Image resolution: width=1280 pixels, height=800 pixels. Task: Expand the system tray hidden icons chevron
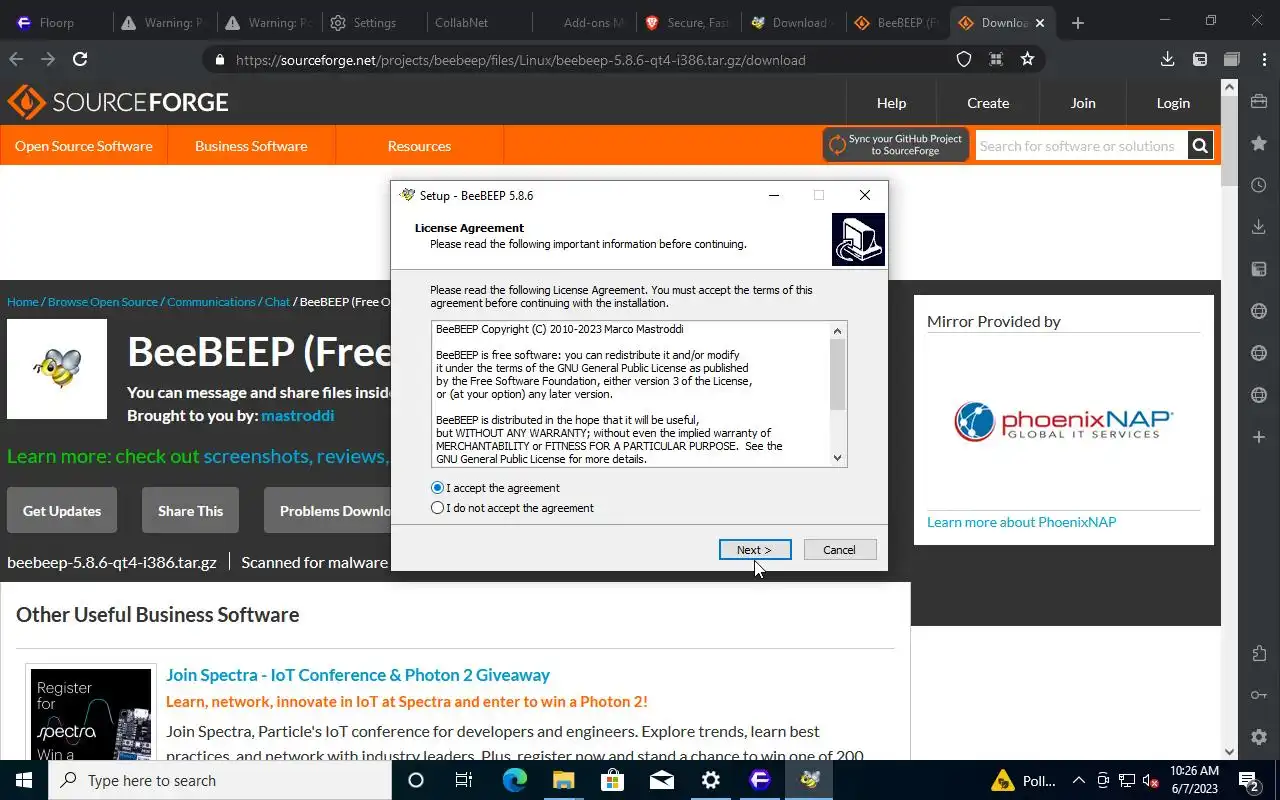[x=1078, y=781]
